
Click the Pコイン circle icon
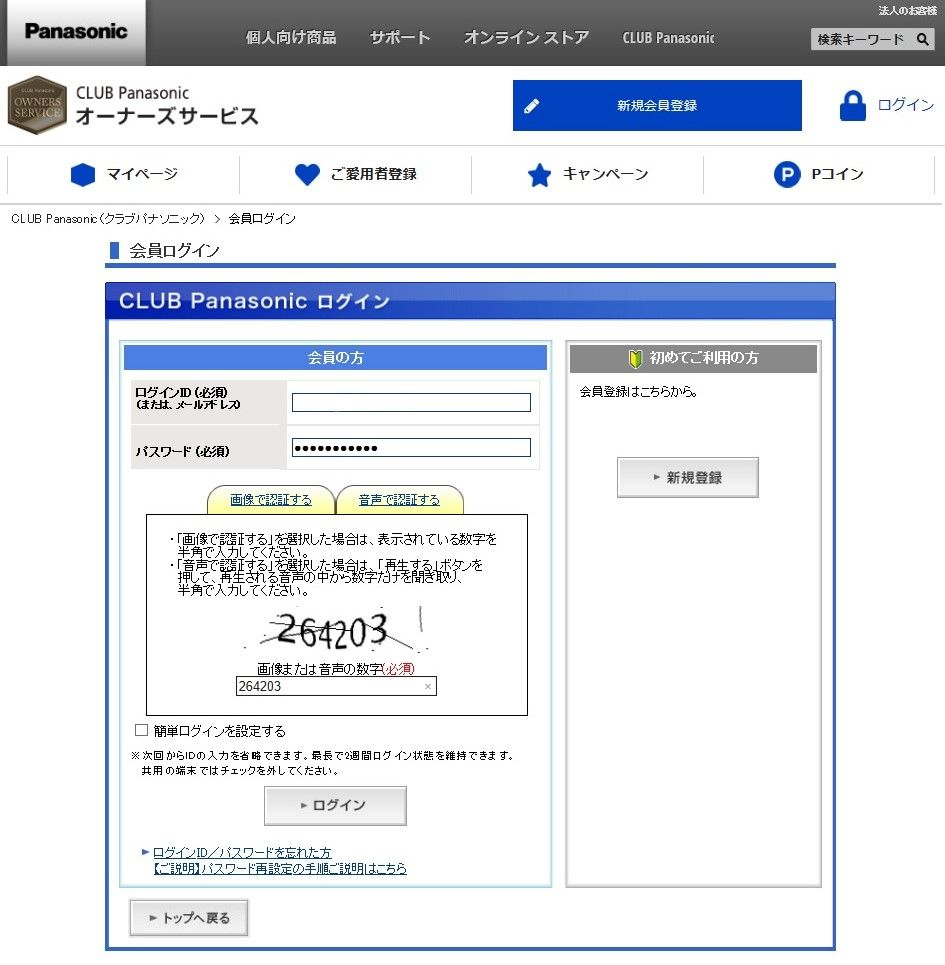tap(789, 174)
